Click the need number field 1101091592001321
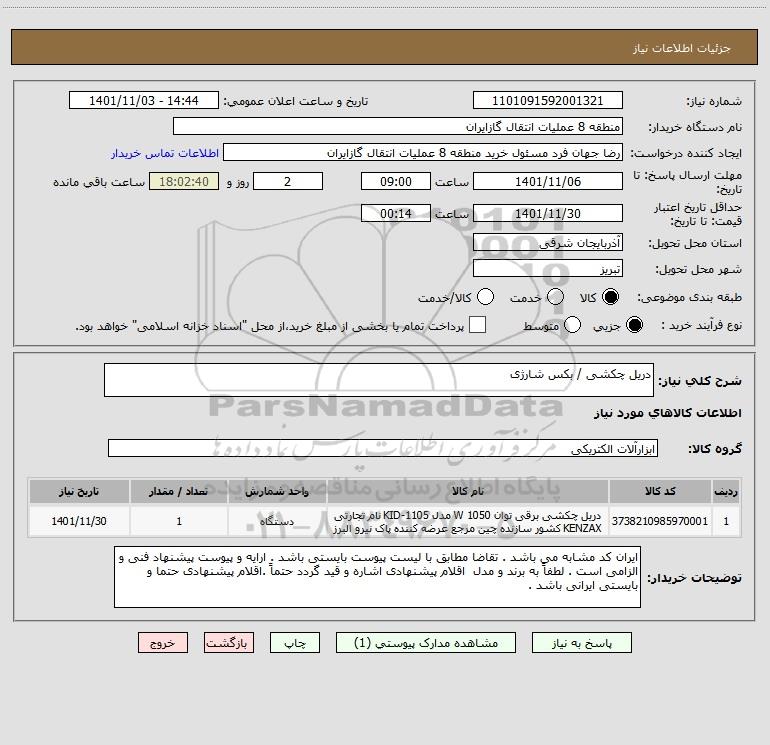The height and width of the screenshot is (745, 770). point(548,101)
